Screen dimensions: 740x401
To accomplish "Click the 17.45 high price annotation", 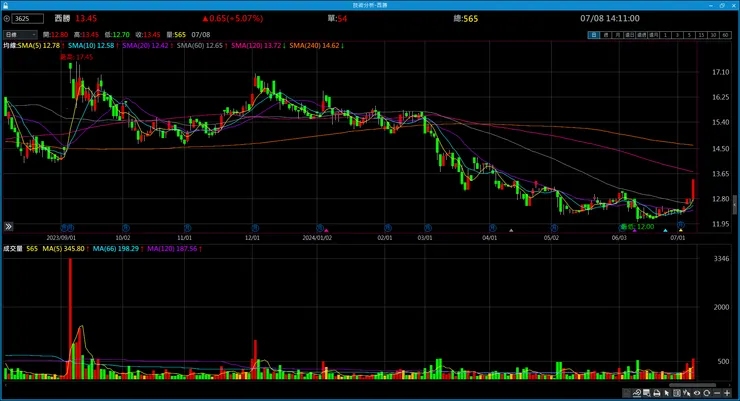I will (x=76, y=57).
